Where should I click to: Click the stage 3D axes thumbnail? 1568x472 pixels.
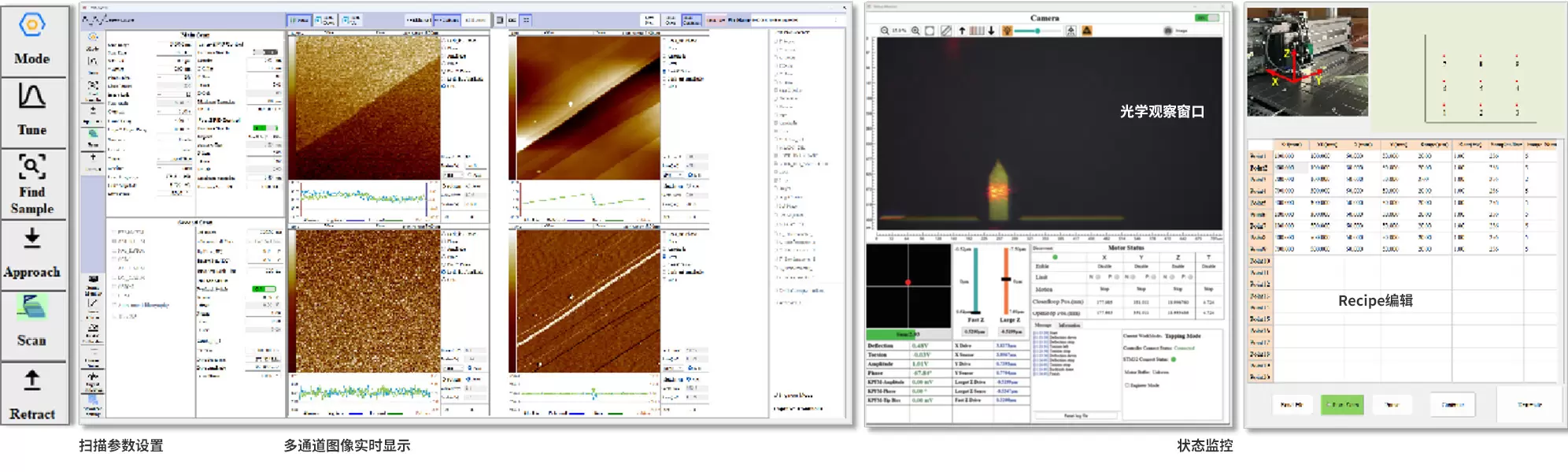1307,63
